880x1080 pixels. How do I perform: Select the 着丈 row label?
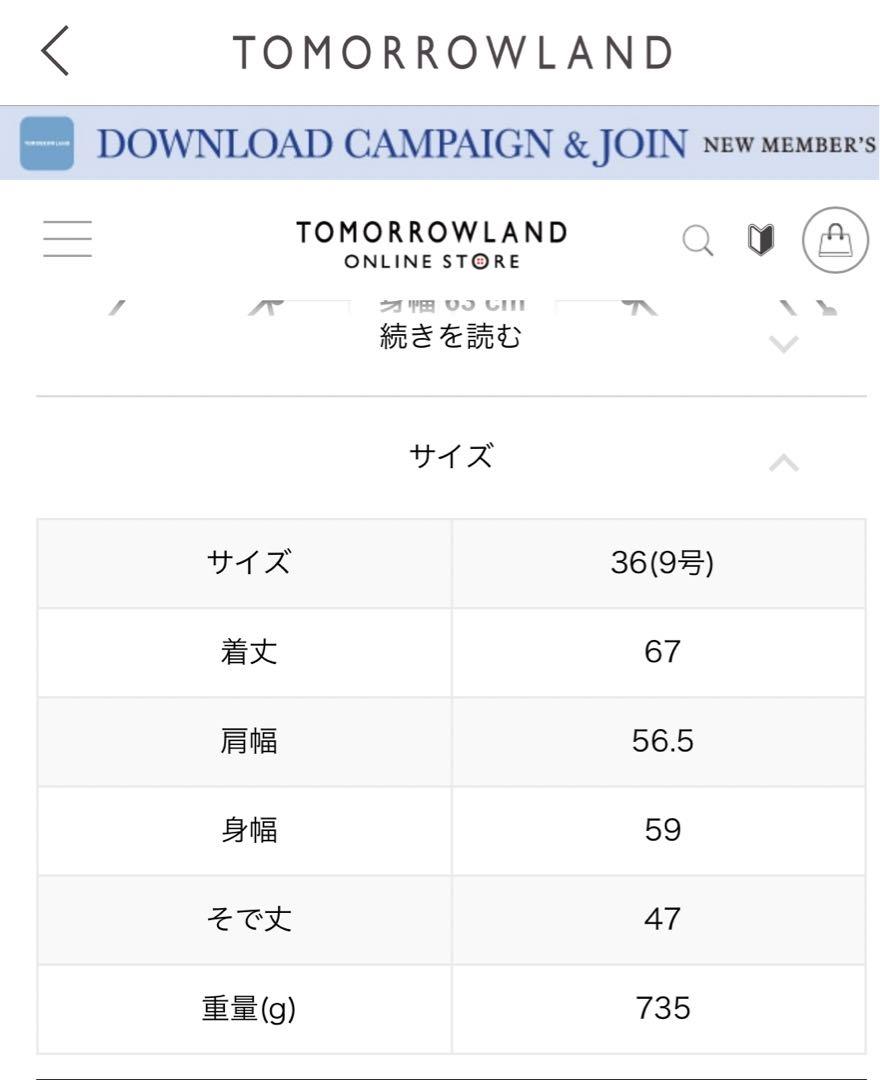pyautogui.click(x=249, y=652)
